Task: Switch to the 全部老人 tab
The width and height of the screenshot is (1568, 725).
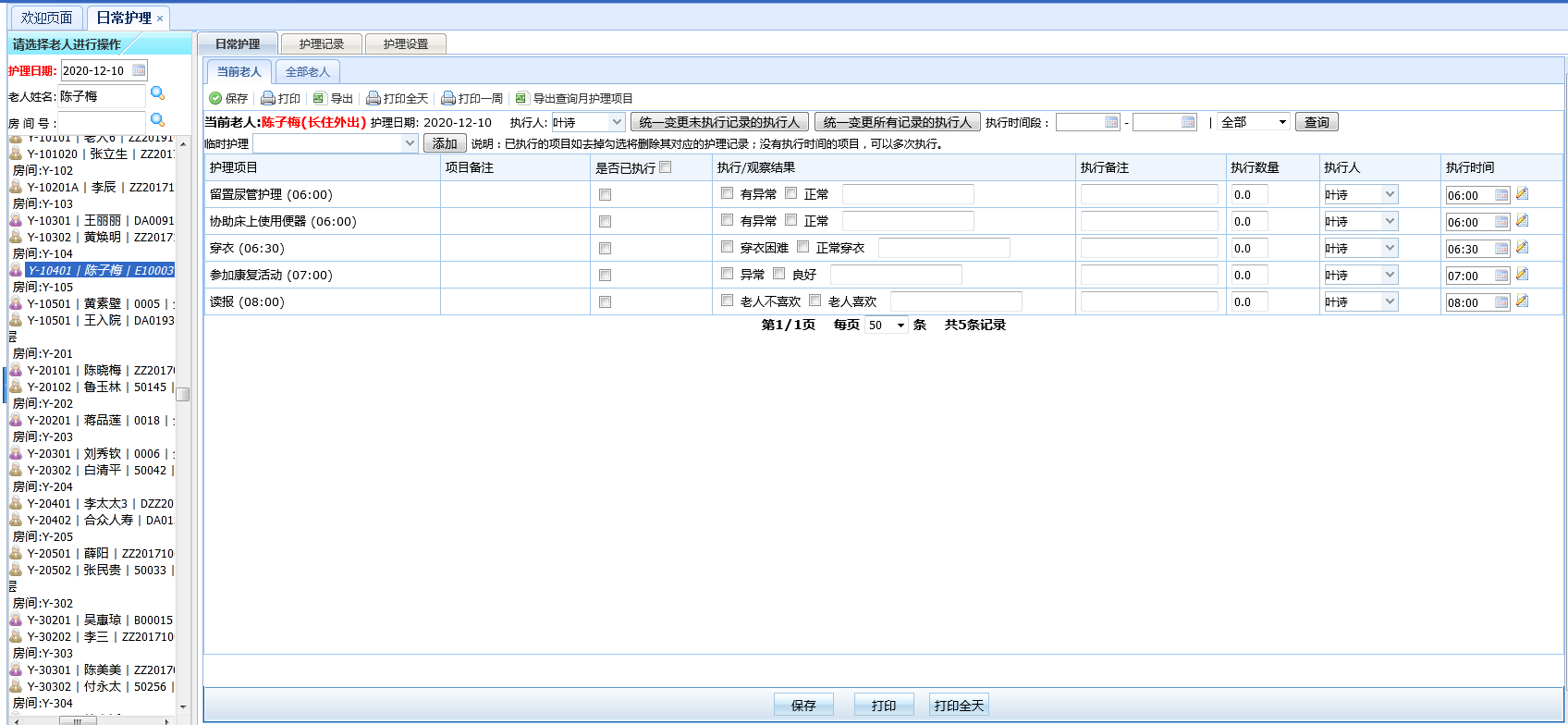Action: click(307, 72)
